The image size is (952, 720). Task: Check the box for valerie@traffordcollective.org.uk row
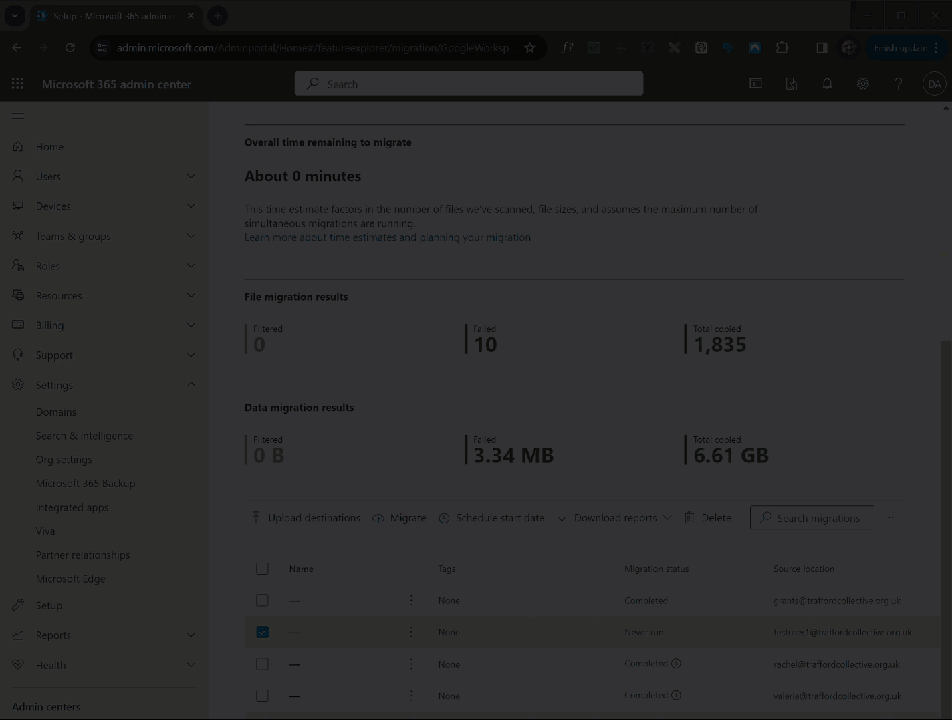point(262,696)
